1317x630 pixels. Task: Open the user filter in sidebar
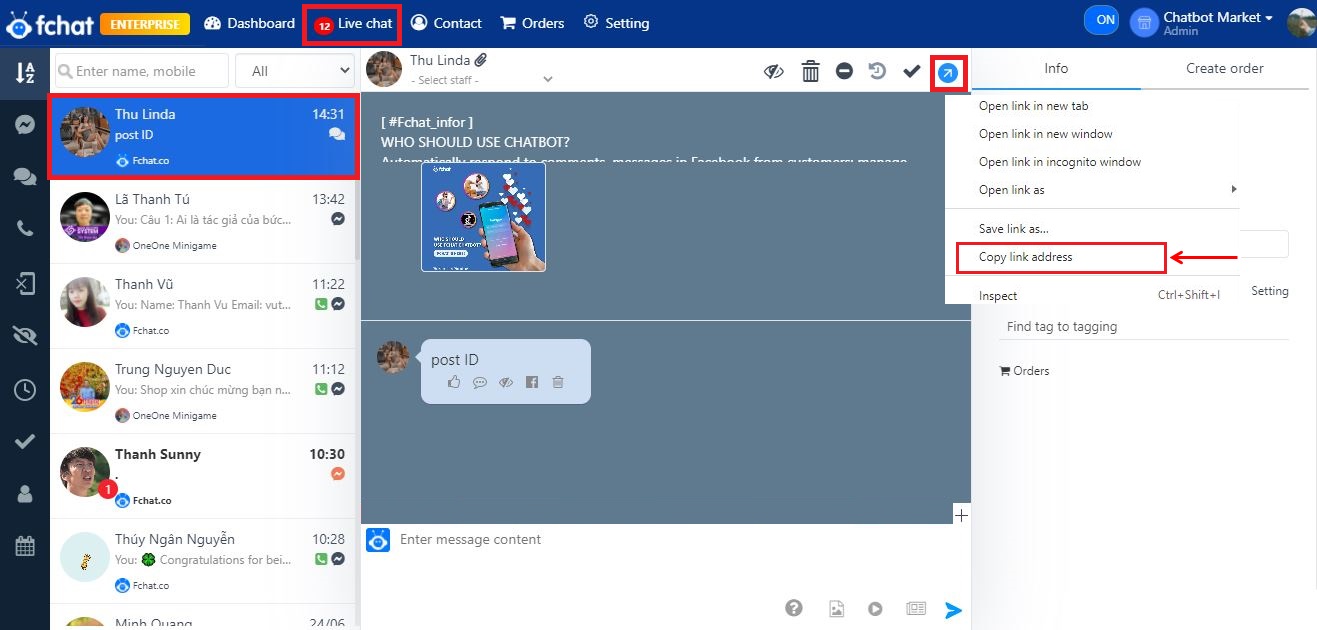tap(25, 494)
